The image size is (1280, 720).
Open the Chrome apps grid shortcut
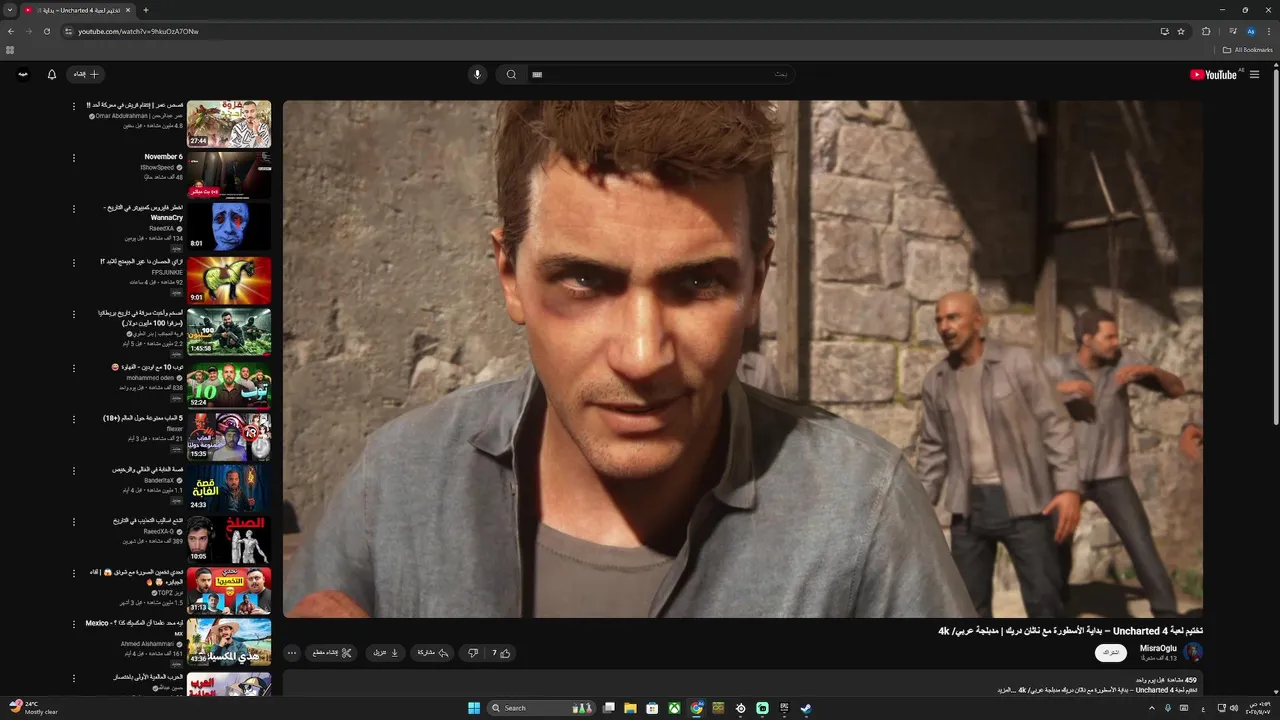[10, 50]
